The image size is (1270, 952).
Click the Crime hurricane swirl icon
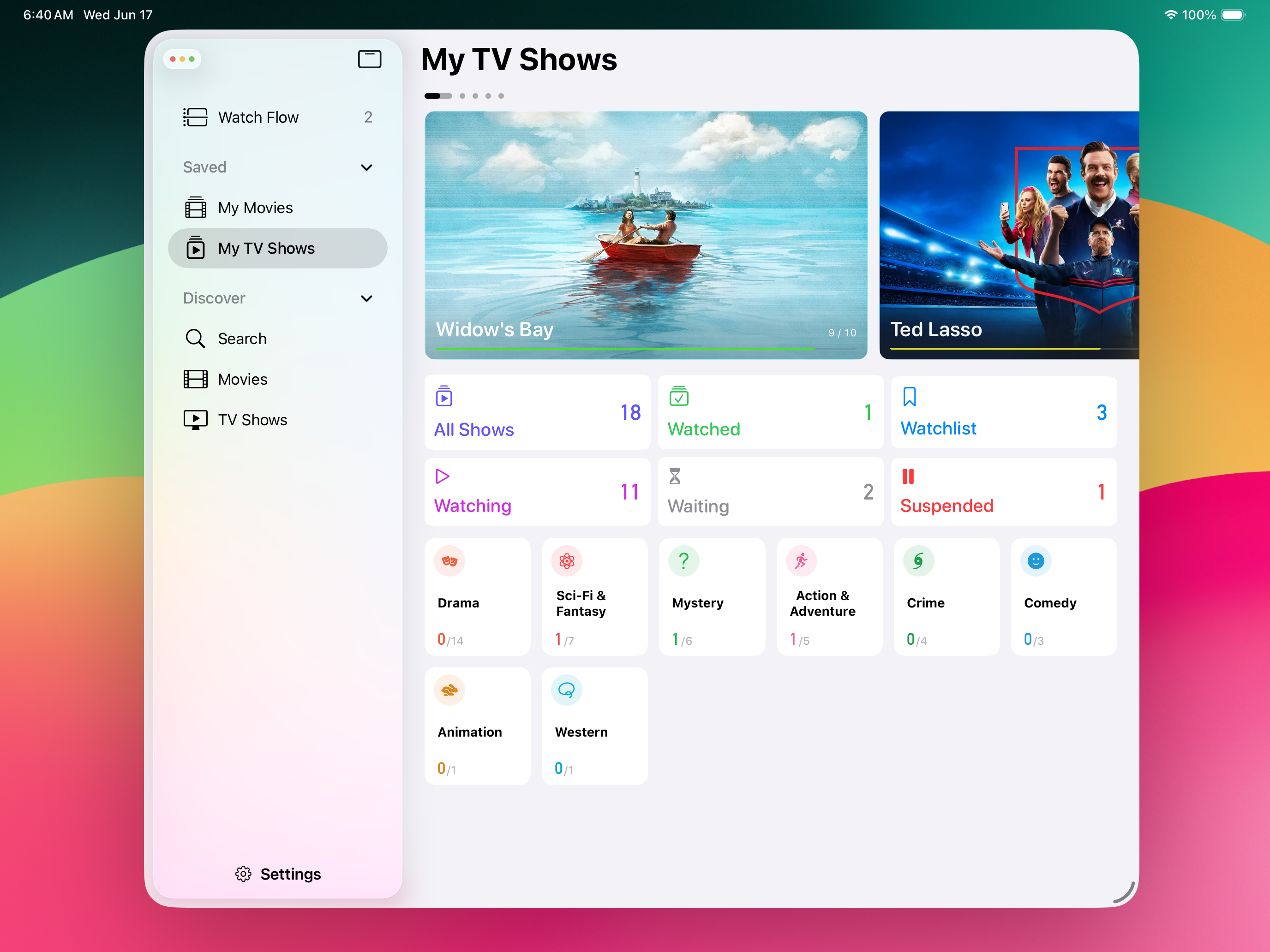tap(919, 561)
